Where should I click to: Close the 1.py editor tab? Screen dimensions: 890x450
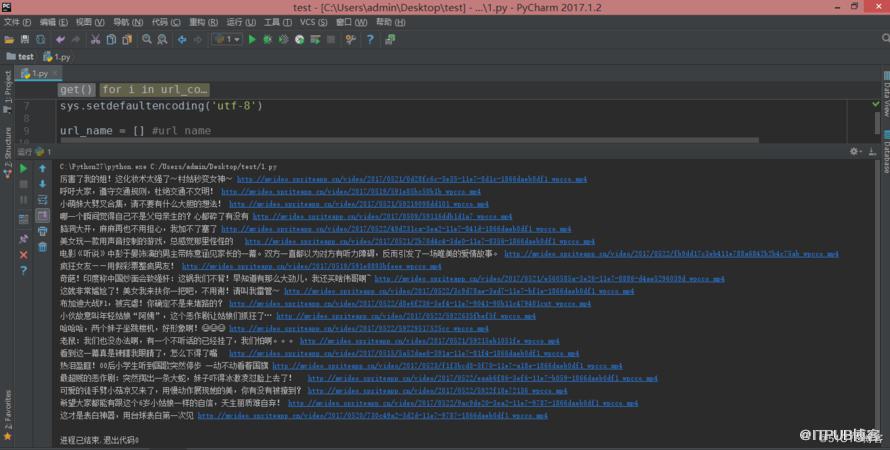tap(55, 74)
